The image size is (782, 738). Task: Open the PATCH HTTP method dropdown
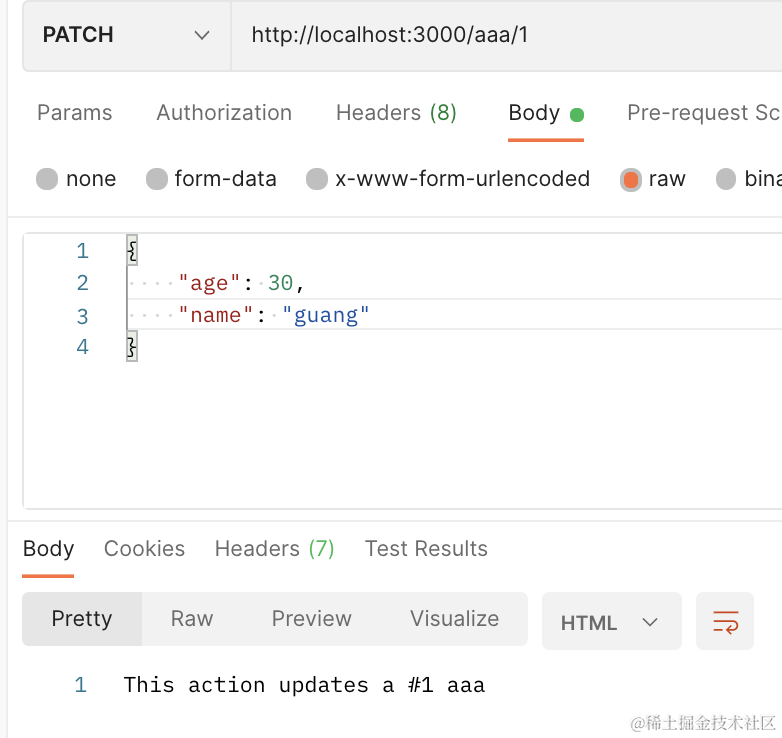pos(126,35)
